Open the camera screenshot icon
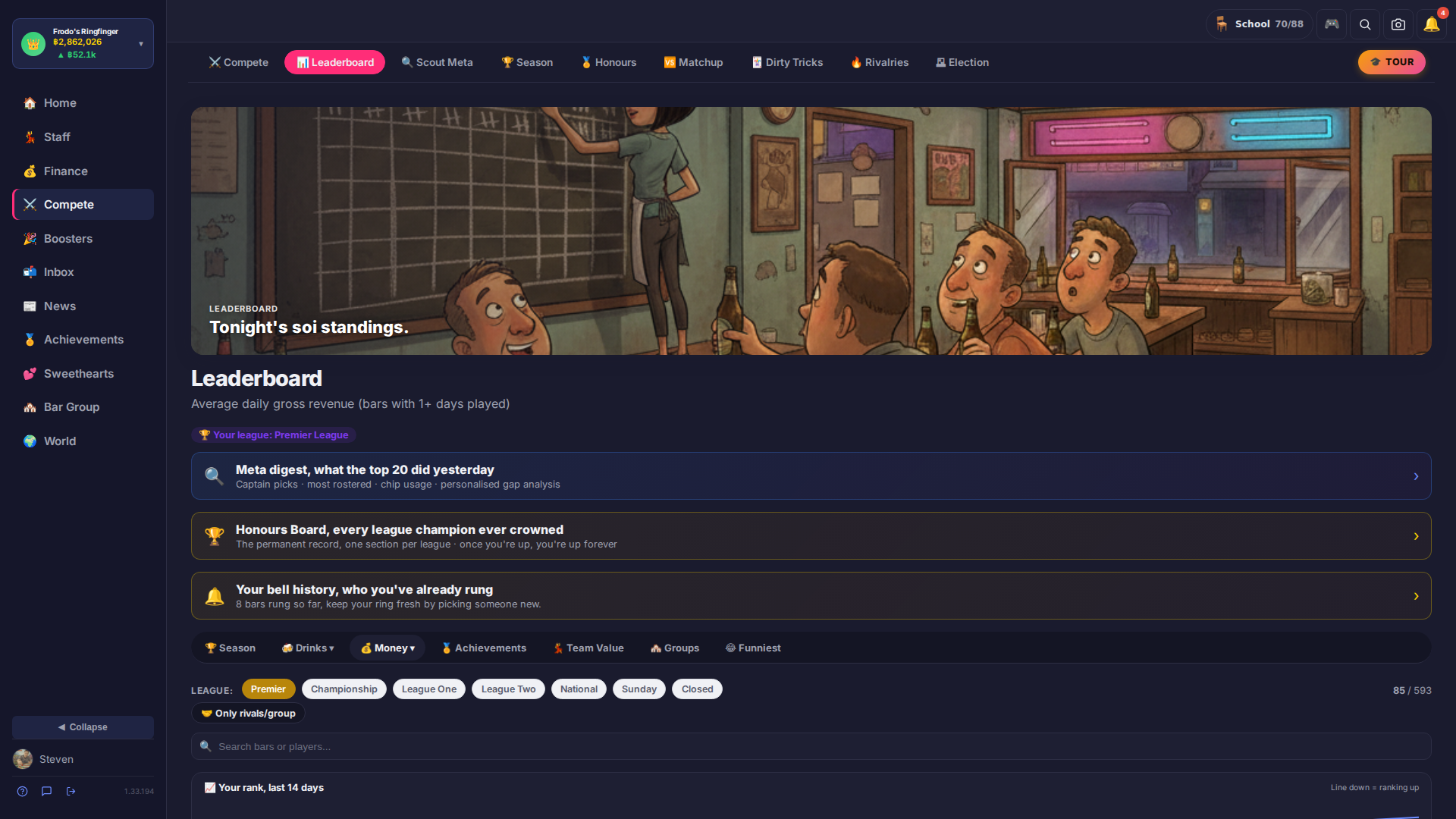 point(1398,24)
